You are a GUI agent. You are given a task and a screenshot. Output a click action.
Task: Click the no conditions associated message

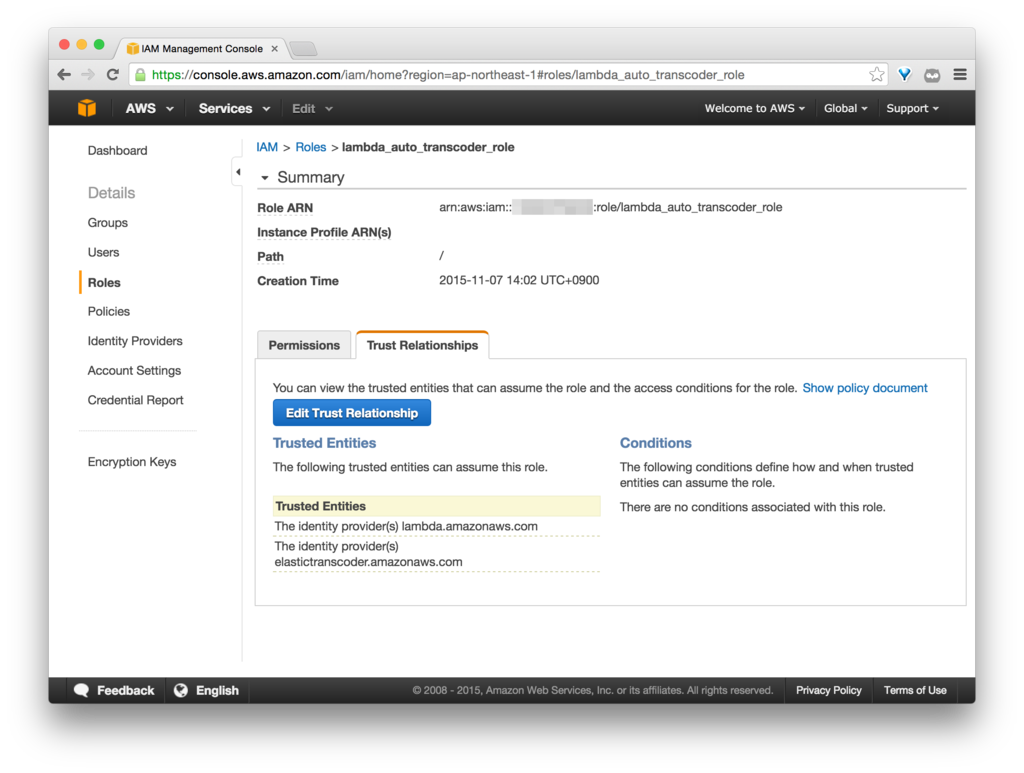click(752, 507)
